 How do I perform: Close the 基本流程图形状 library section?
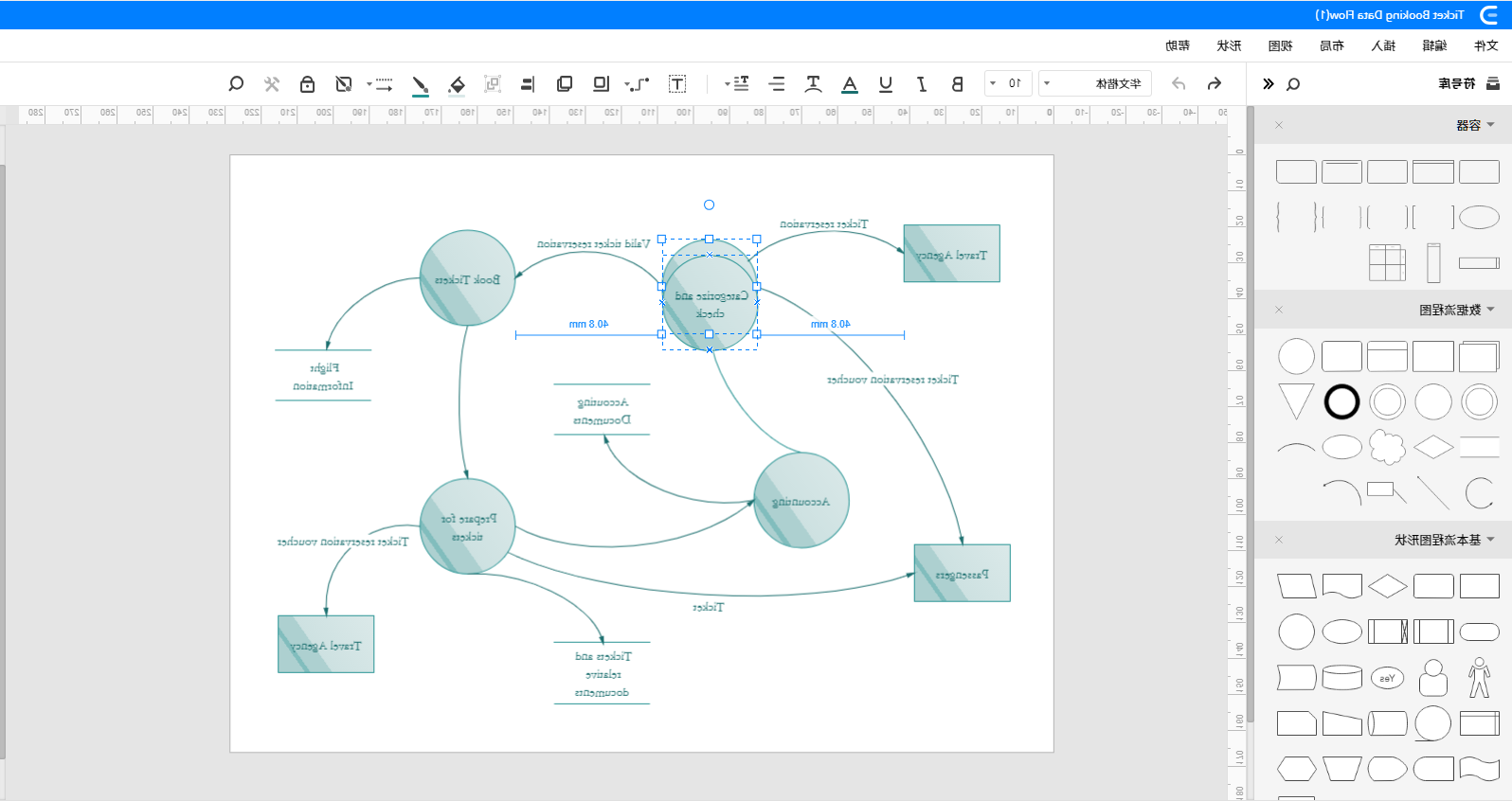1279,540
